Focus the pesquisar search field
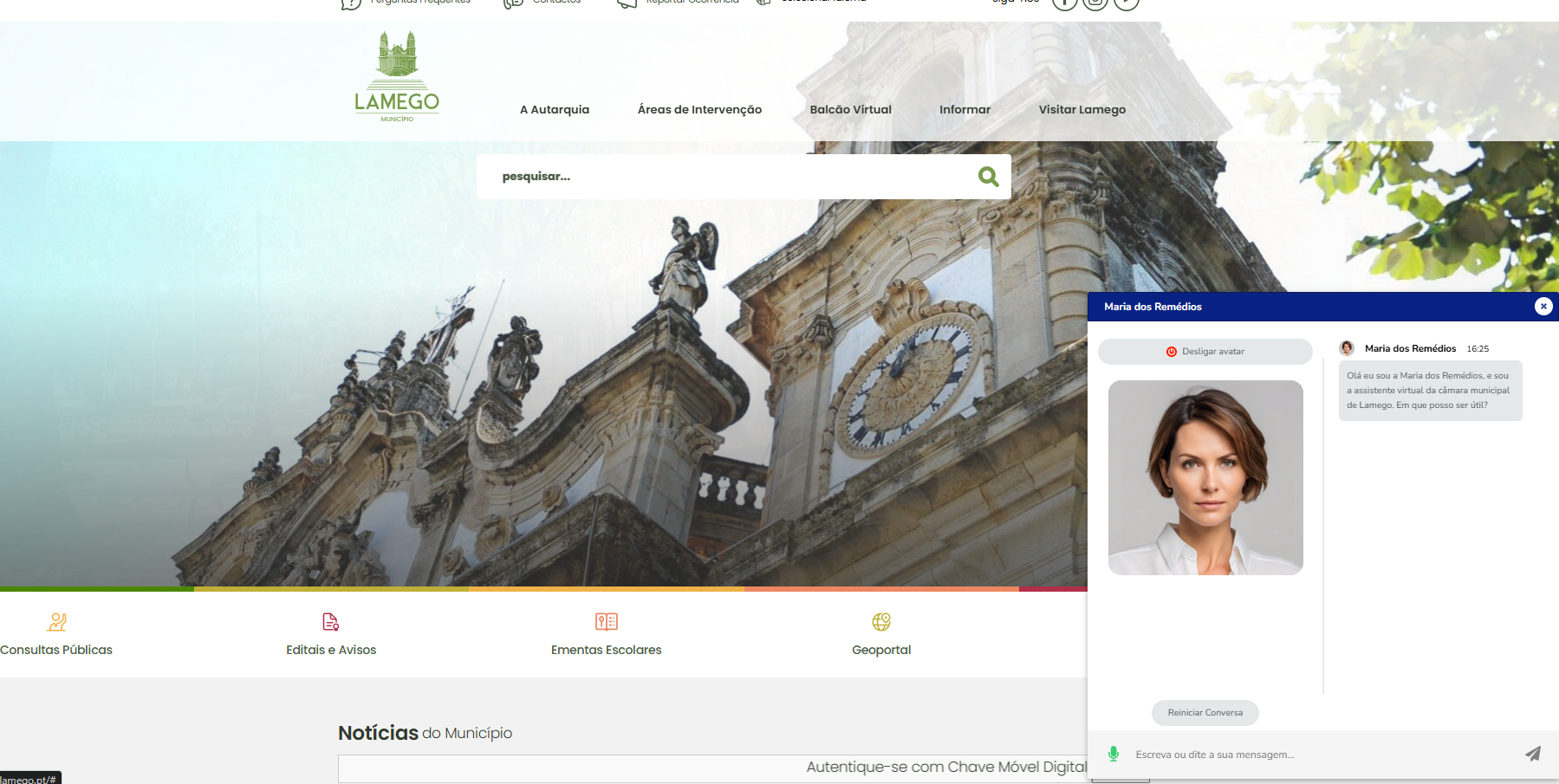Image resolution: width=1559 pixels, height=784 pixels. point(728,177)
